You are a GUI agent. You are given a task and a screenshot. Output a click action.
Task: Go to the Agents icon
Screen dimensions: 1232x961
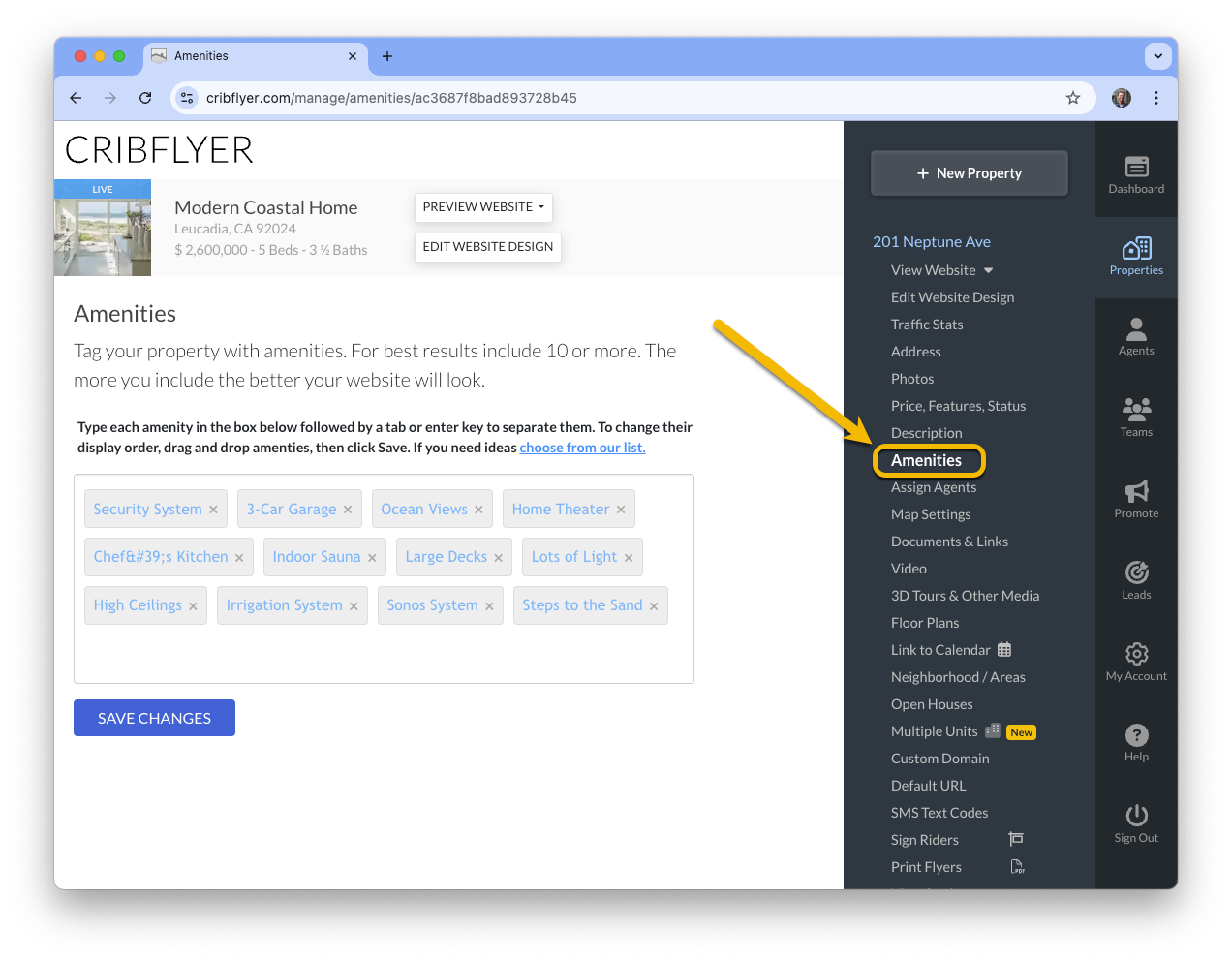click(1136, 329)
